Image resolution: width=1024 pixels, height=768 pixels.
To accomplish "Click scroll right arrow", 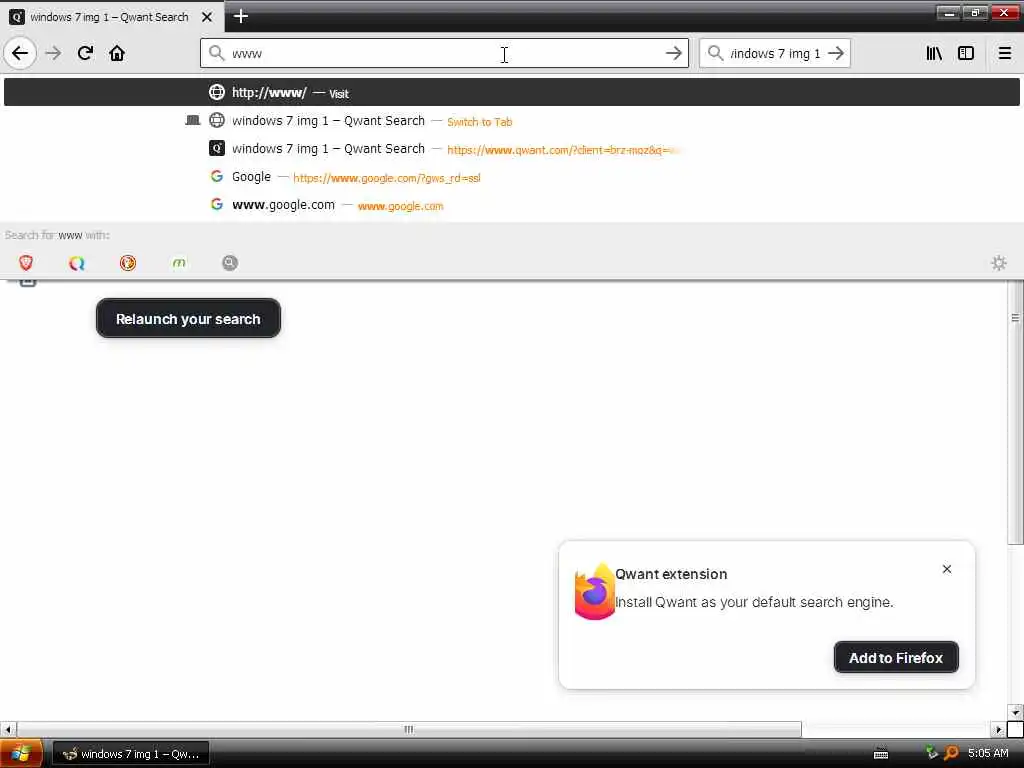I will pyautogui.click(x=998, y=729).
